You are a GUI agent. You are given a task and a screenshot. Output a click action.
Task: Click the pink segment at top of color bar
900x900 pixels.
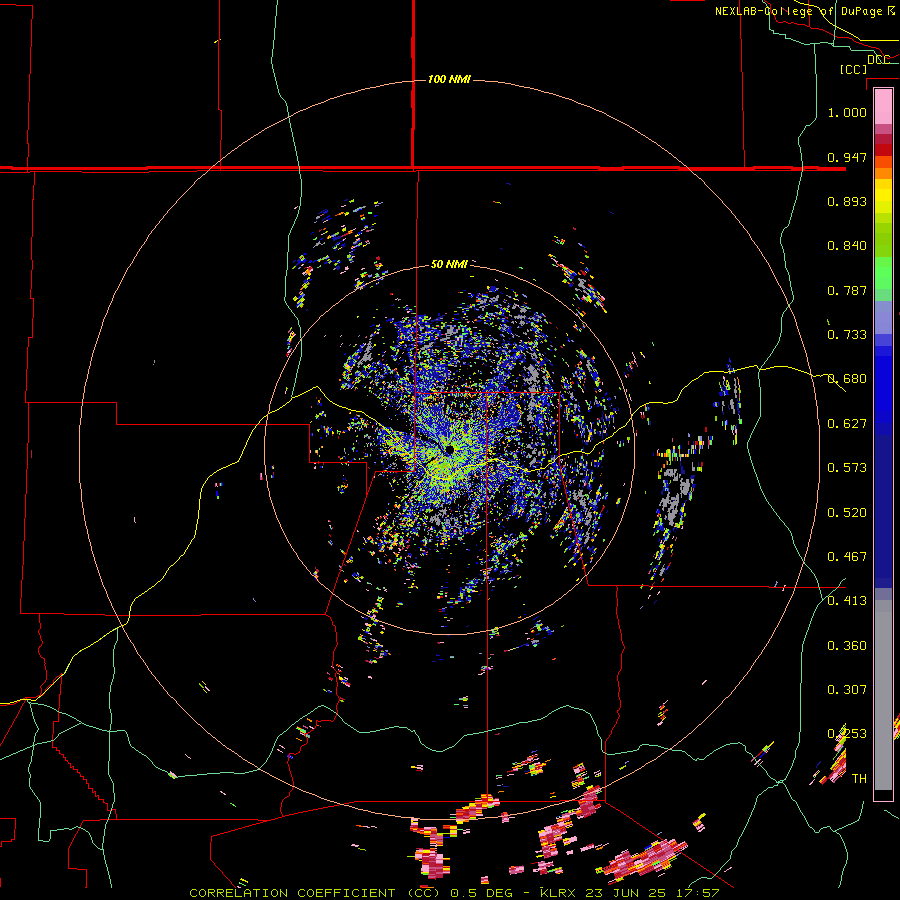tap(883, 106)
